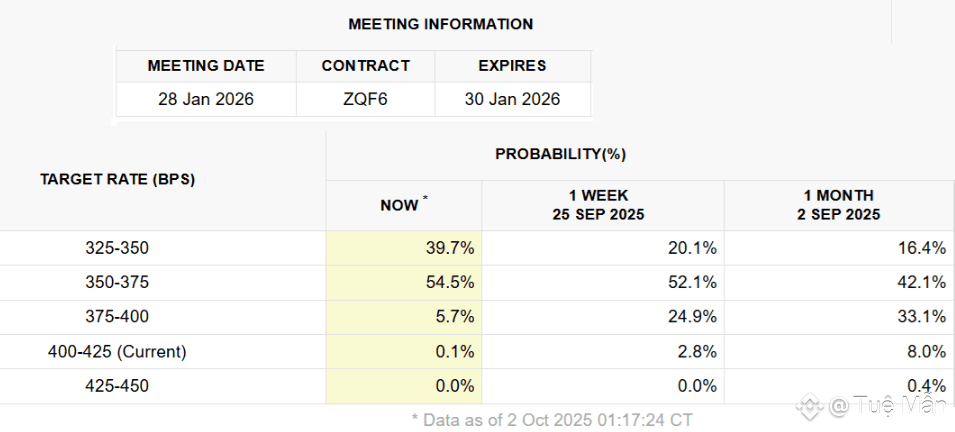This screenshot has width=955, height=432.
Task: Click the 28 Jan 2026 meeting date cell
Action: point(206,99)
